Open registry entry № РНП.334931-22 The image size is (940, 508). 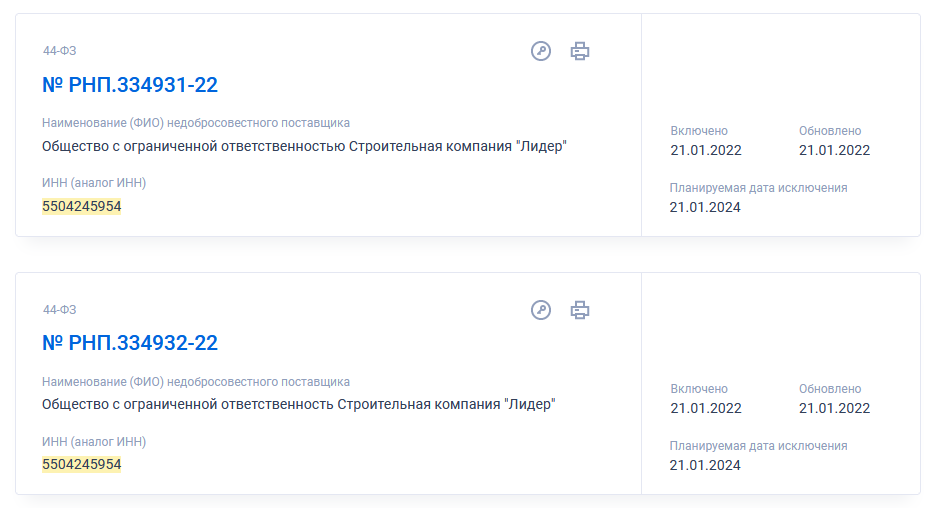[x=130, y=85]
